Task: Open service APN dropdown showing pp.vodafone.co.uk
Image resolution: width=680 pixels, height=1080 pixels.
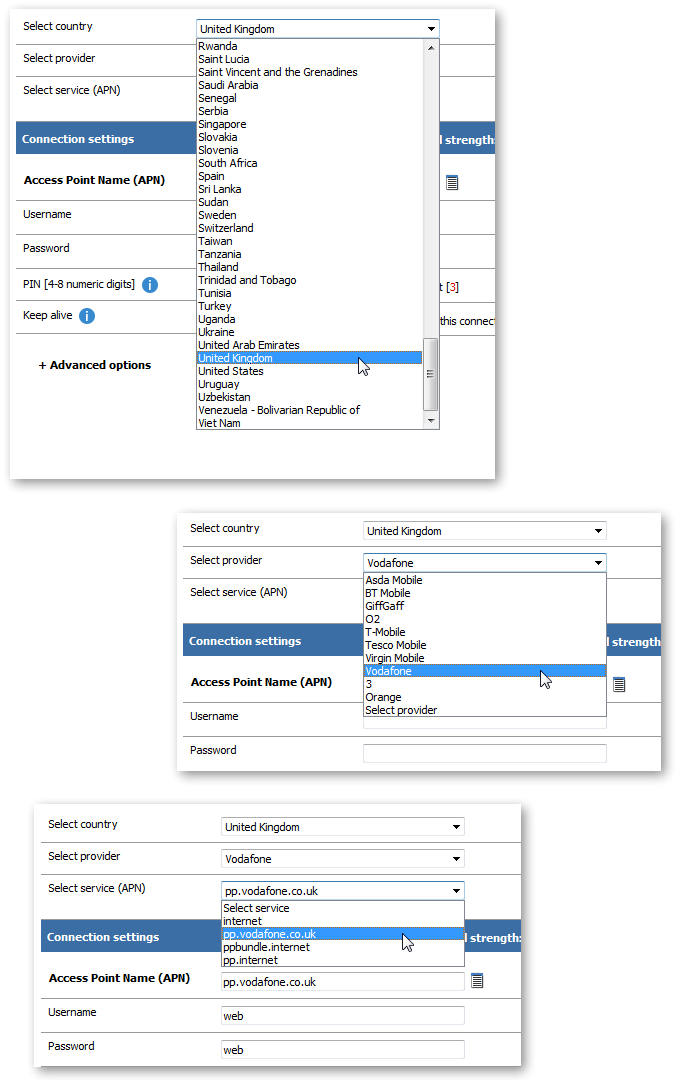Action: pyautogui.click(x=342, y=891)
